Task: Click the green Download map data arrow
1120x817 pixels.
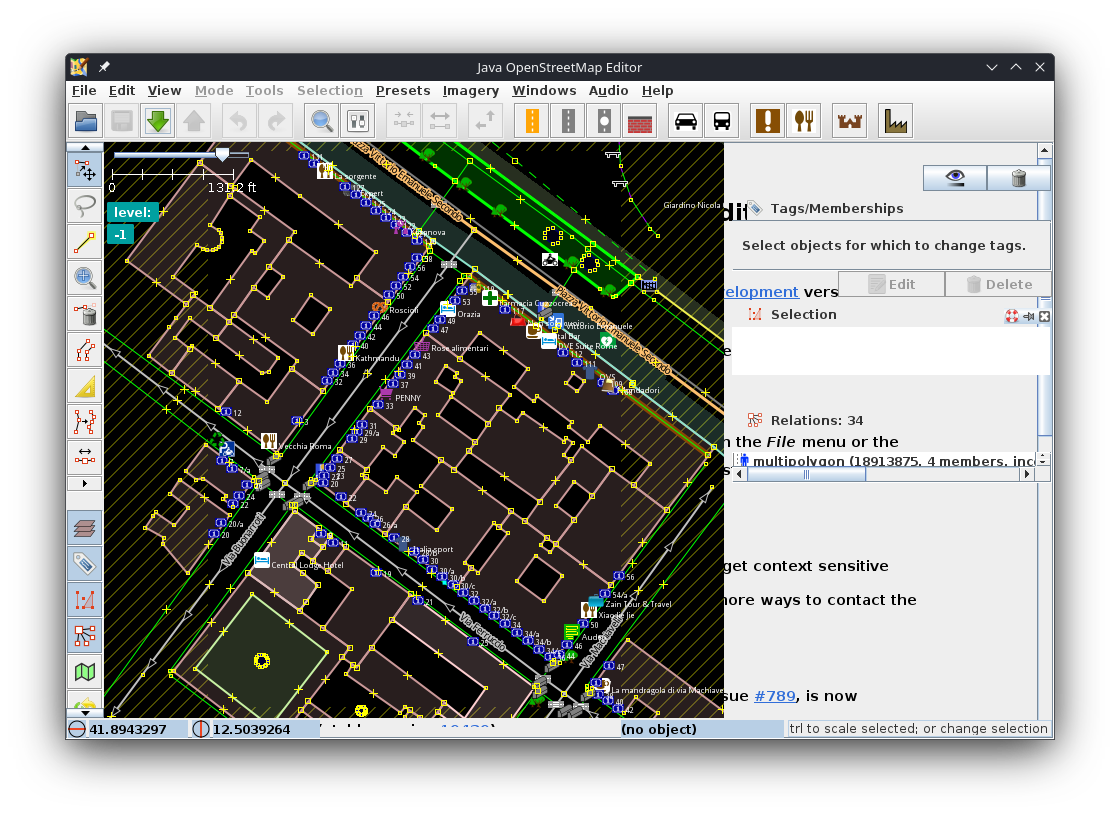Action: 158,121
